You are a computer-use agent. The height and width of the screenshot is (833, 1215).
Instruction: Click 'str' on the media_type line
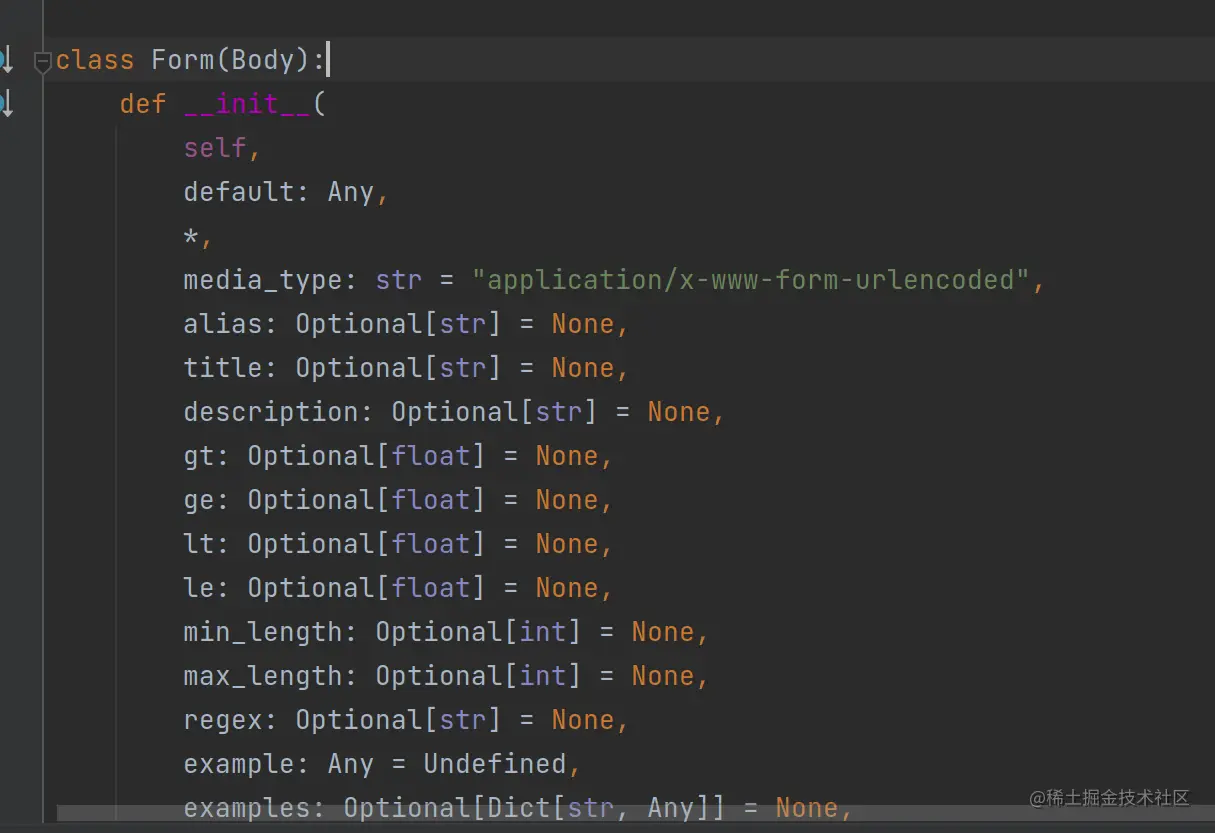(399, 280)
